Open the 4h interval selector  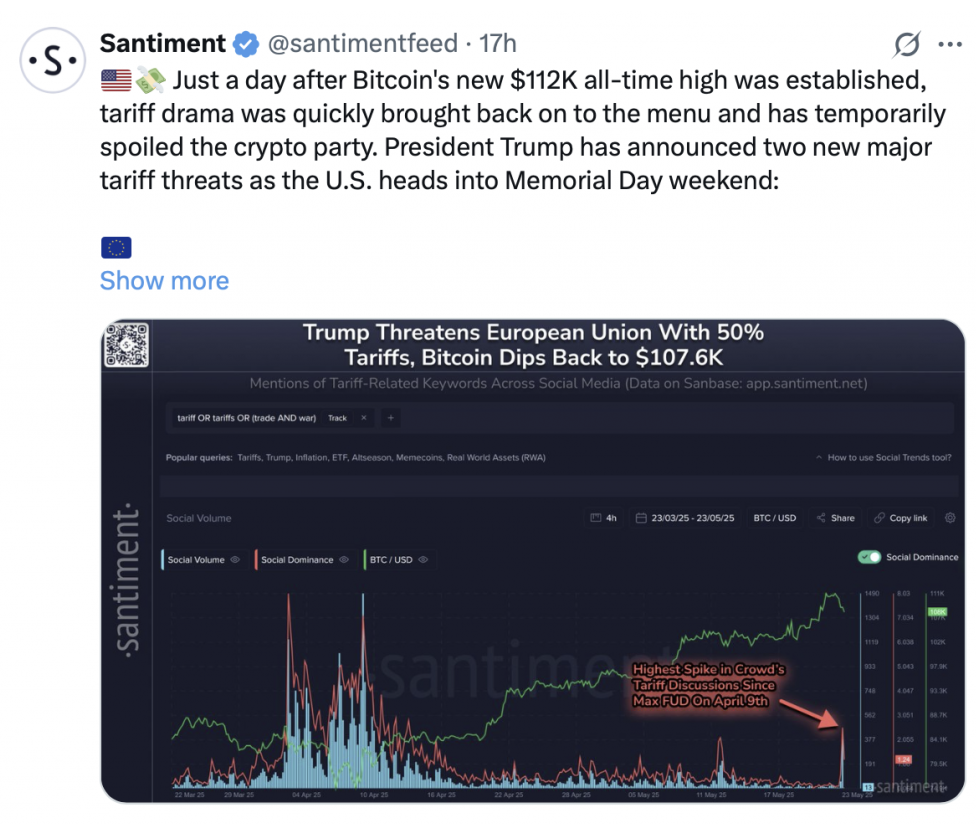click(604, 518)
